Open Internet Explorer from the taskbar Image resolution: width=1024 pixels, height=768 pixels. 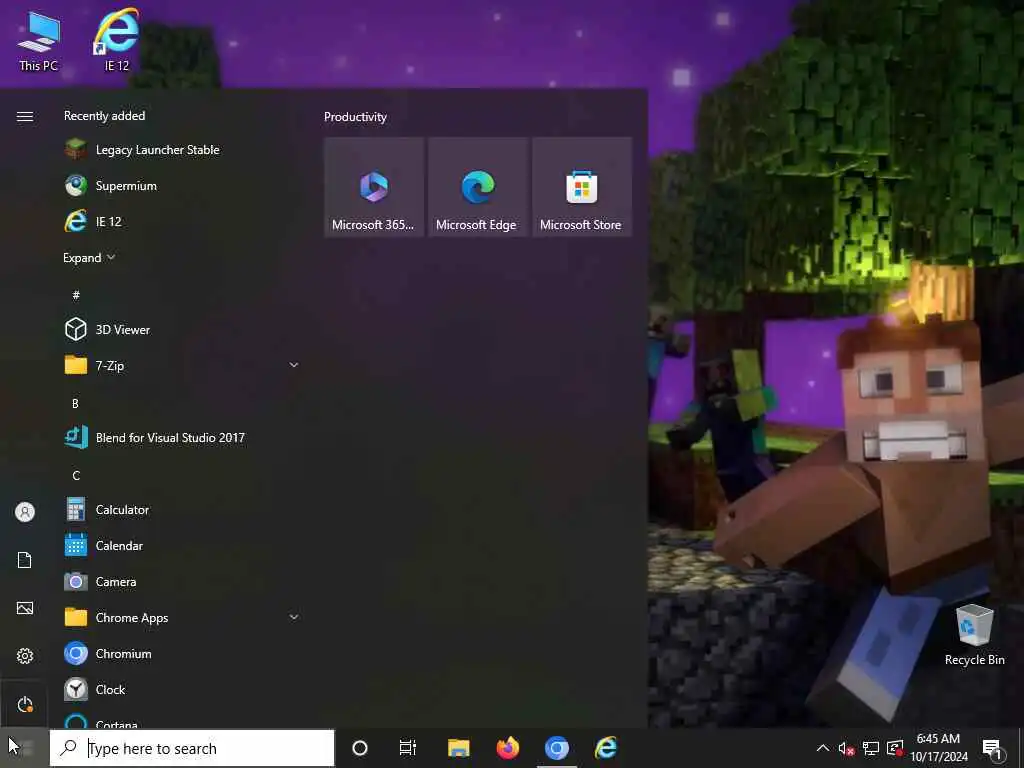click(x=605, y=748)
